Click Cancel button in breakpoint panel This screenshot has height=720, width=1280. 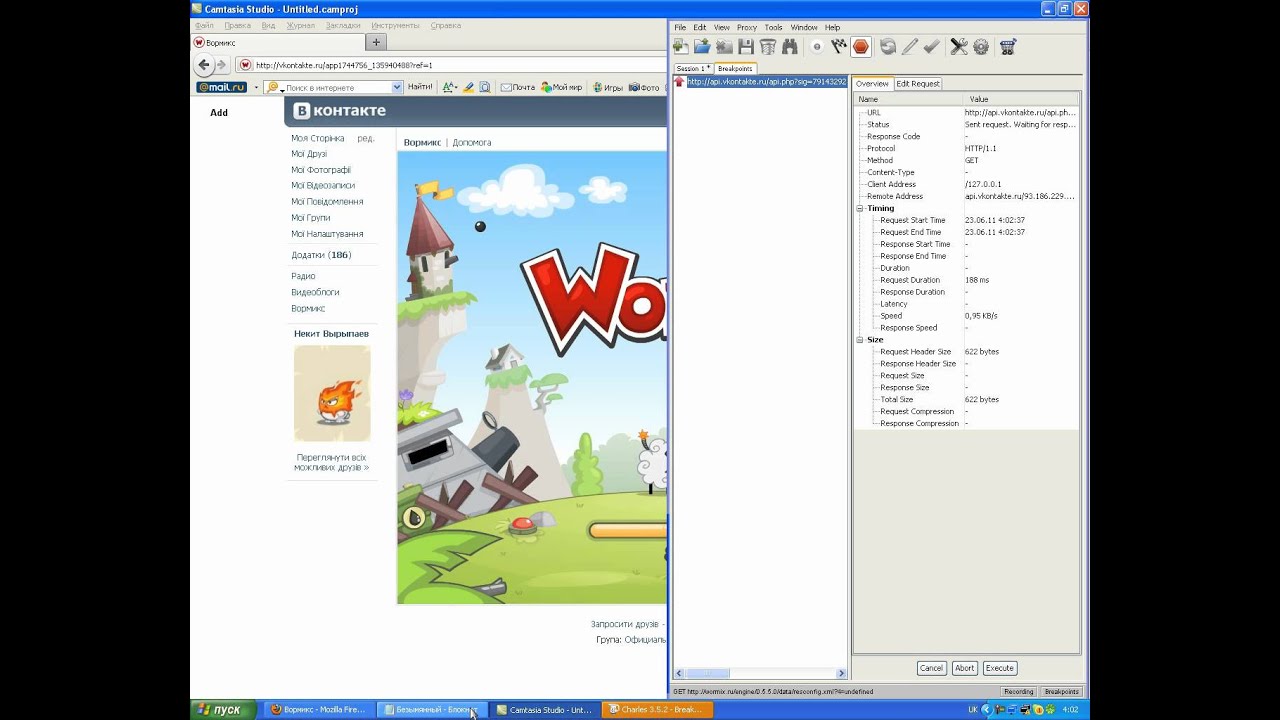(931, 668)
